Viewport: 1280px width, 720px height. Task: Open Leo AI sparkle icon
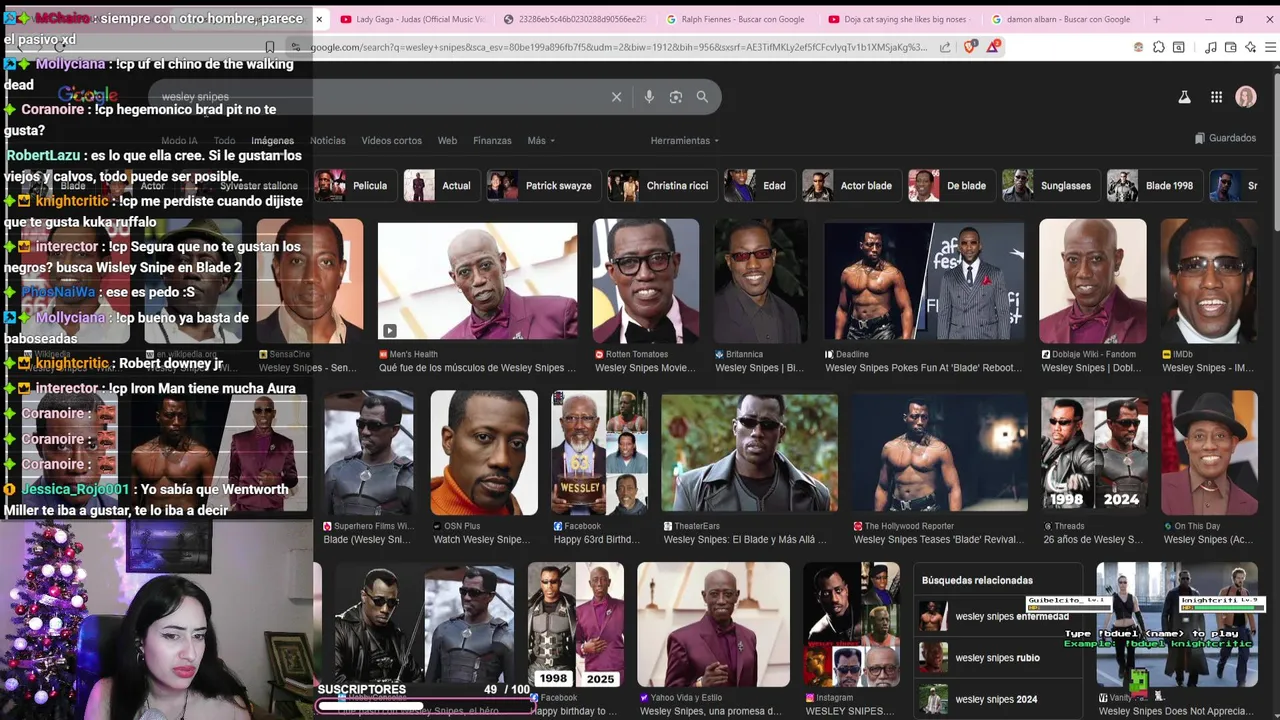click(1250, 47)
